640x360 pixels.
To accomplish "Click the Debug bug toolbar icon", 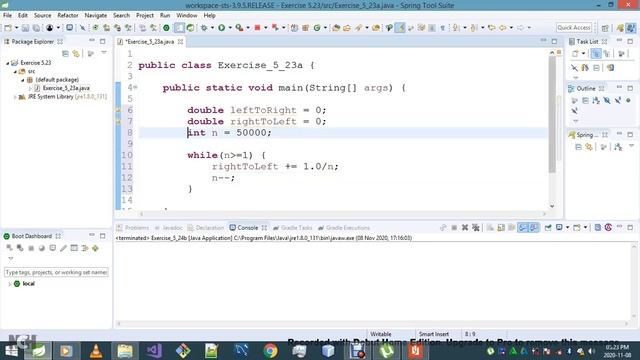I will point(204,28).
